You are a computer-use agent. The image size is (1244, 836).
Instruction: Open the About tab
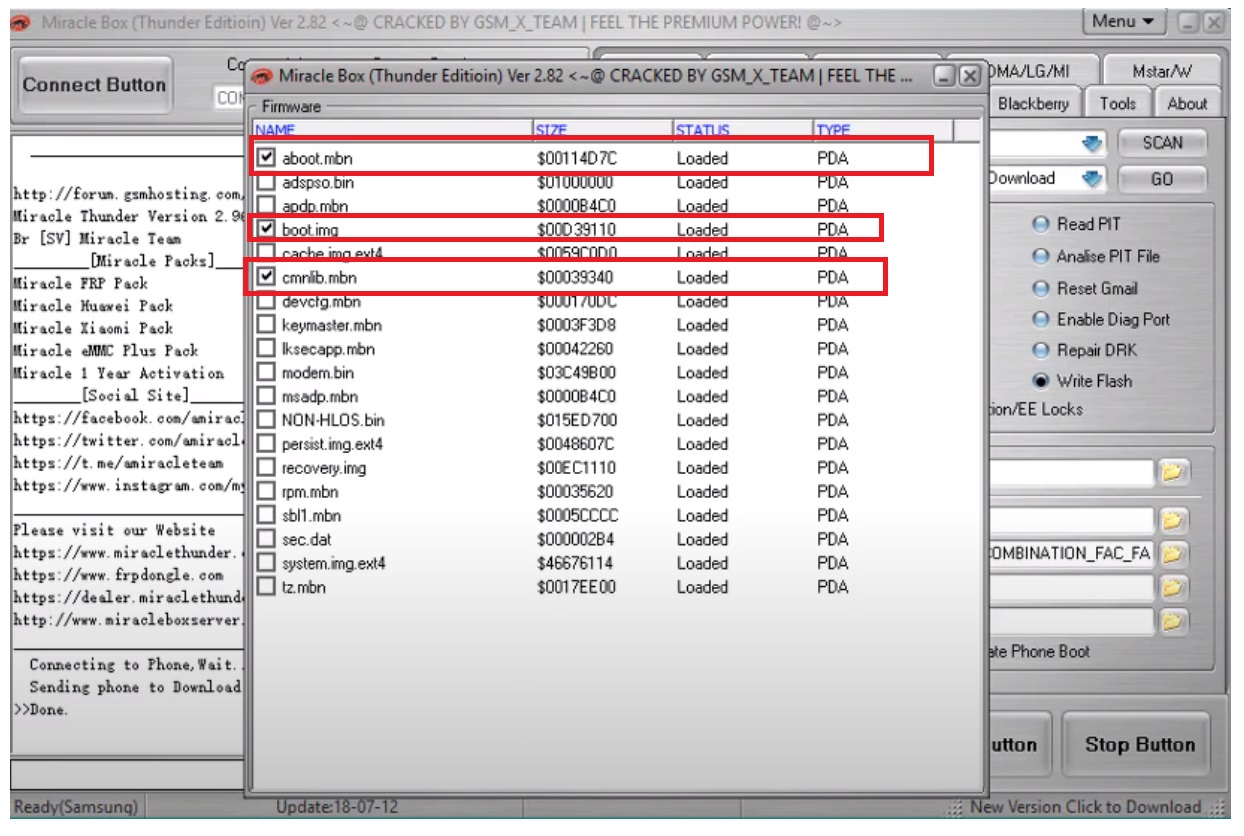(x=1187, y=103)
